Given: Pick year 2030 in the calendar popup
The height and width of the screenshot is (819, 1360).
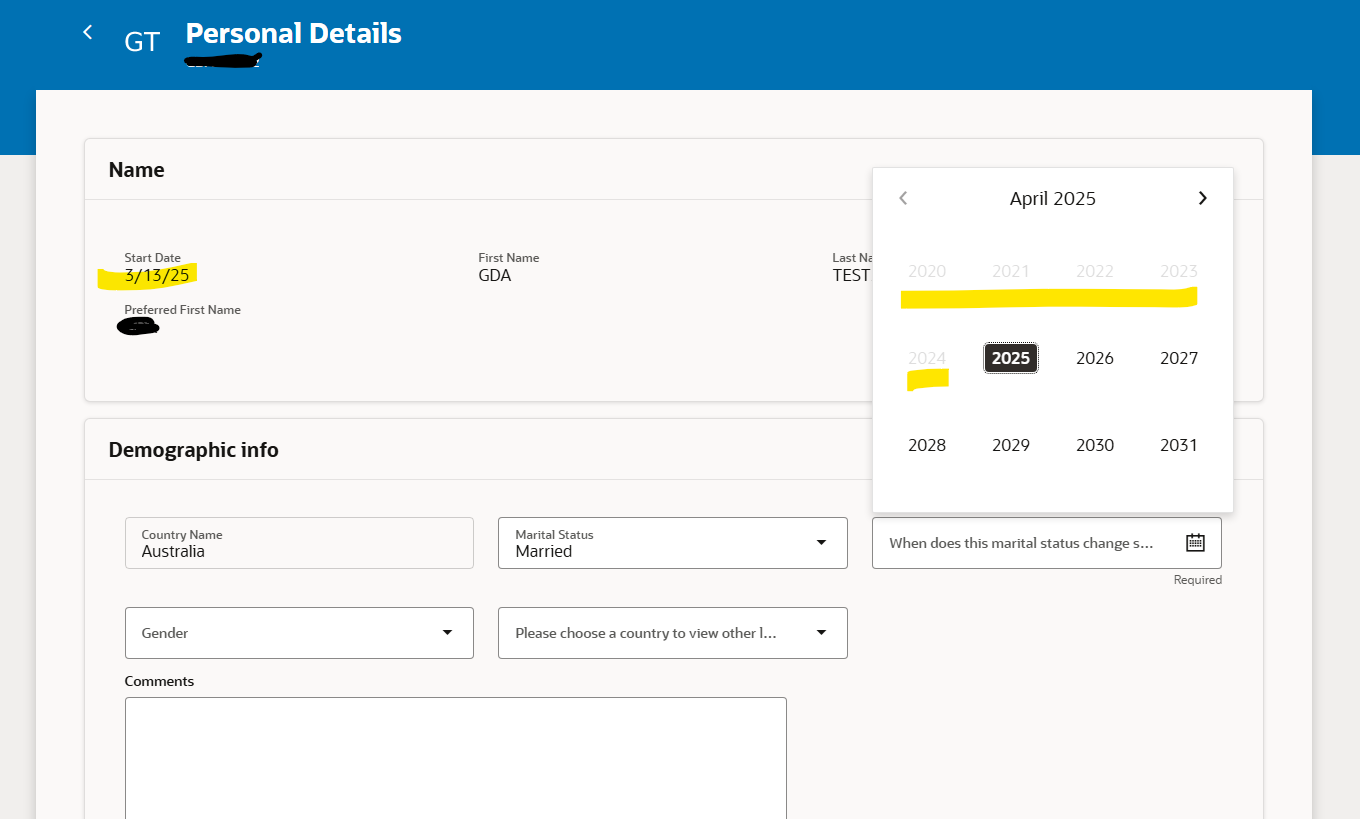Looking at the screenshot, I should [x=1095, y=444].
